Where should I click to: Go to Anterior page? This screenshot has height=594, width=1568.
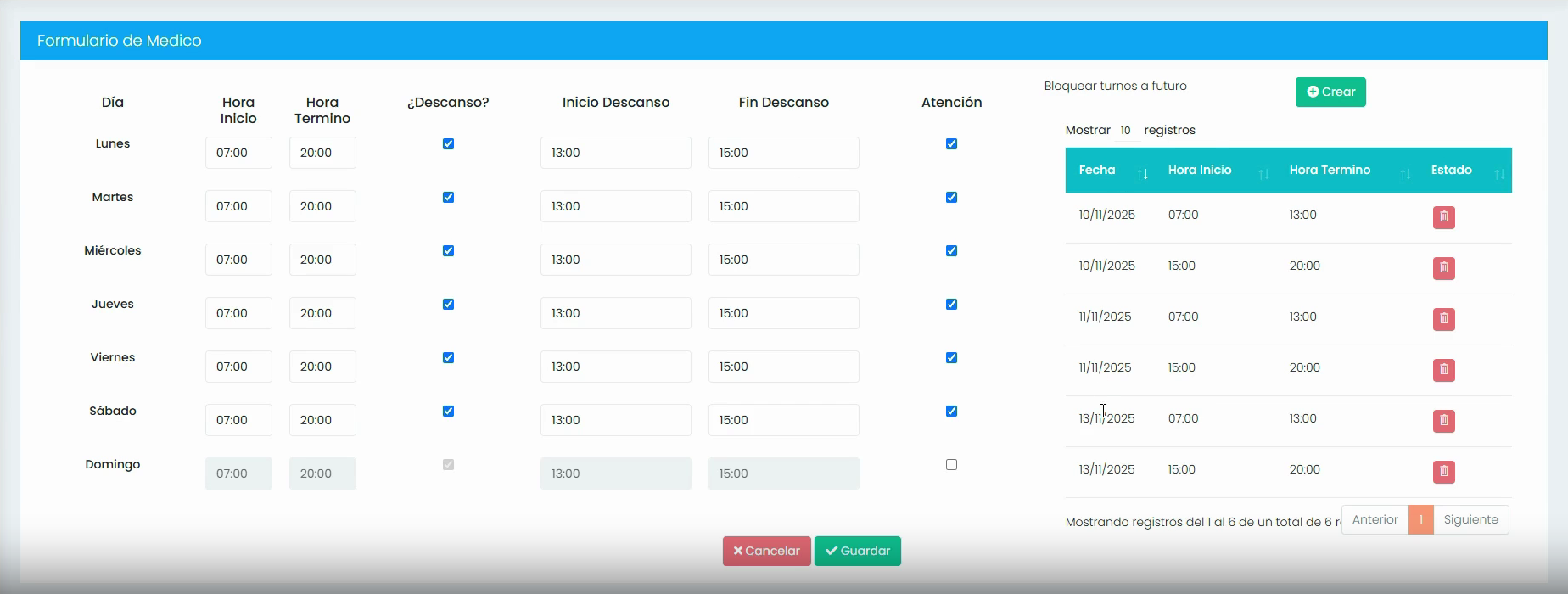(x=1375, y=519)
